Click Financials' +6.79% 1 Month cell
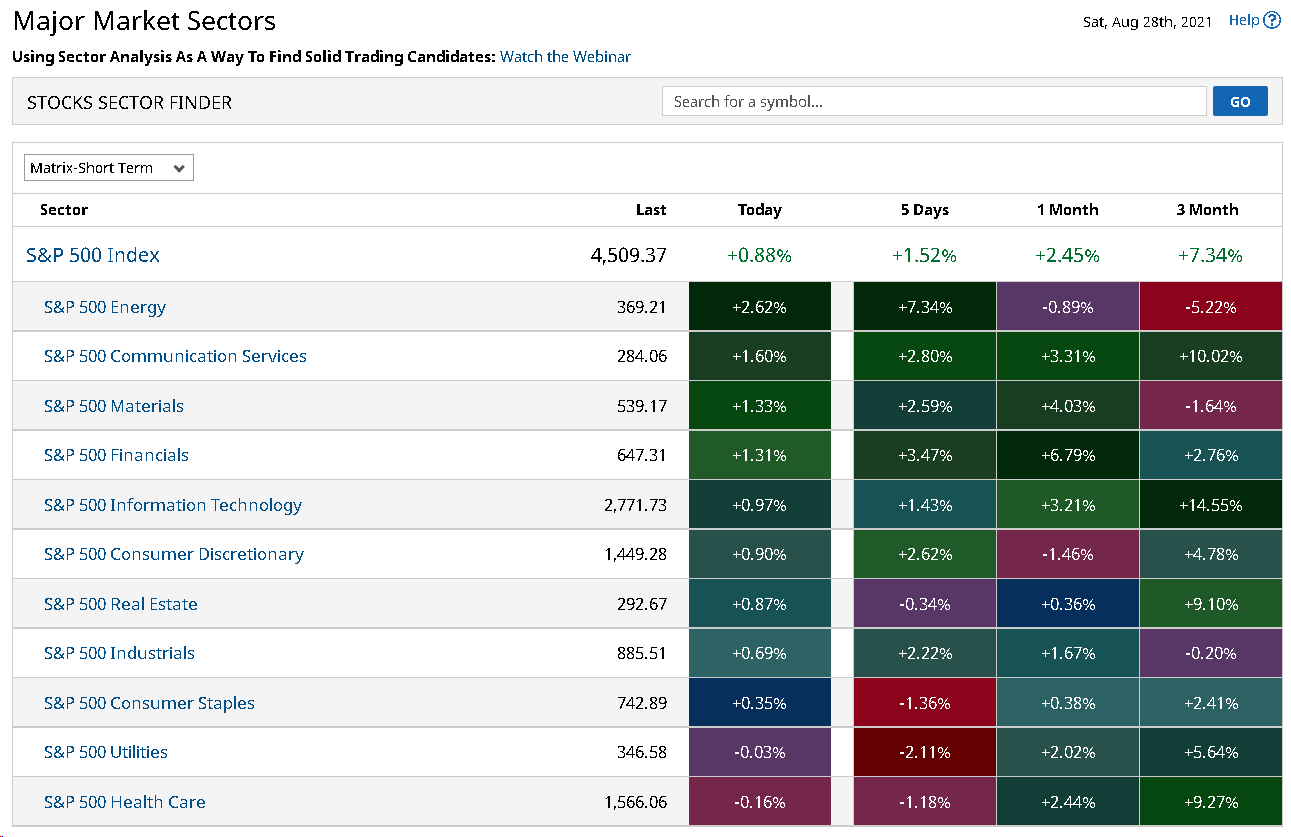The width and height of the screenshot is (1291, 837). pos(1068,455)
